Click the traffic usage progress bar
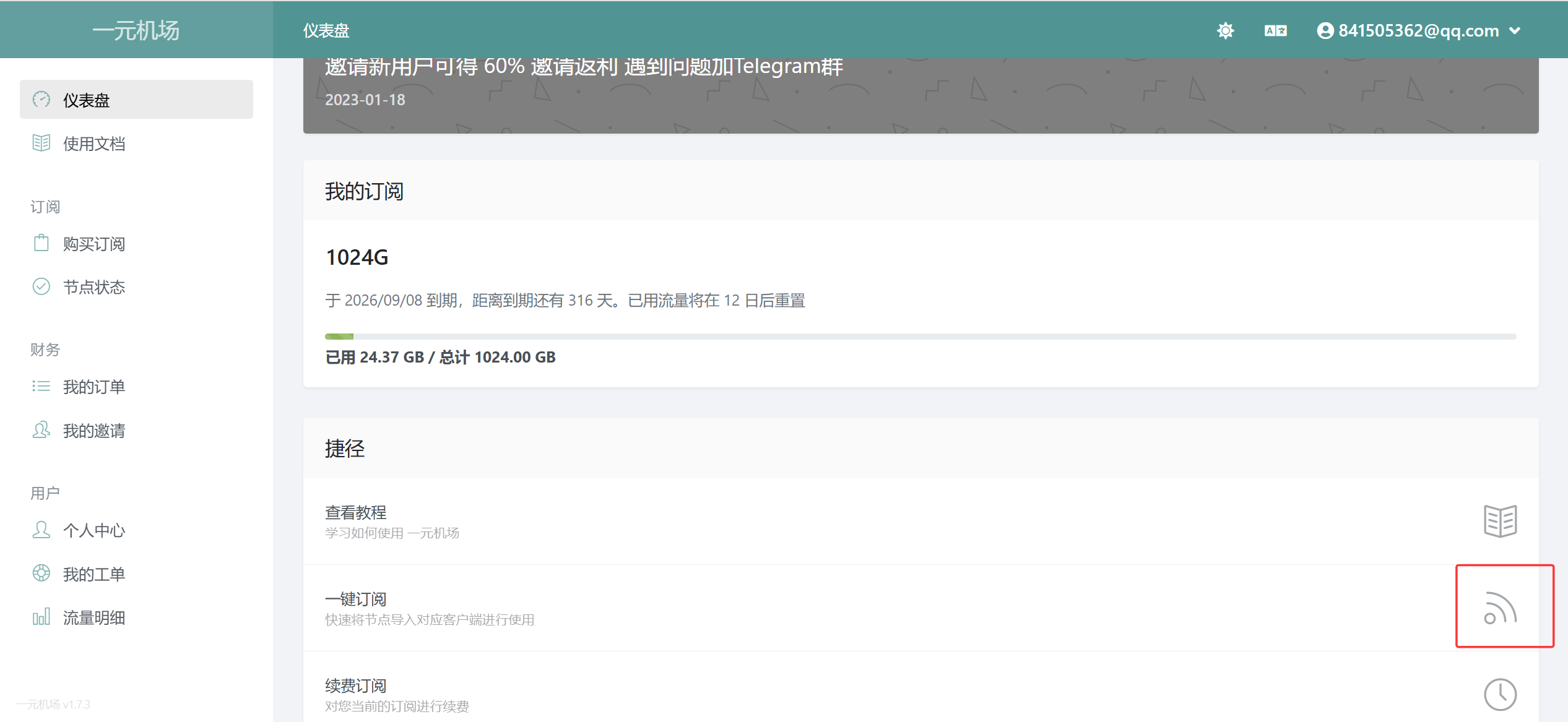Image resolution: width=1568 pixels, height=722 pixels. tap(920, 337)
